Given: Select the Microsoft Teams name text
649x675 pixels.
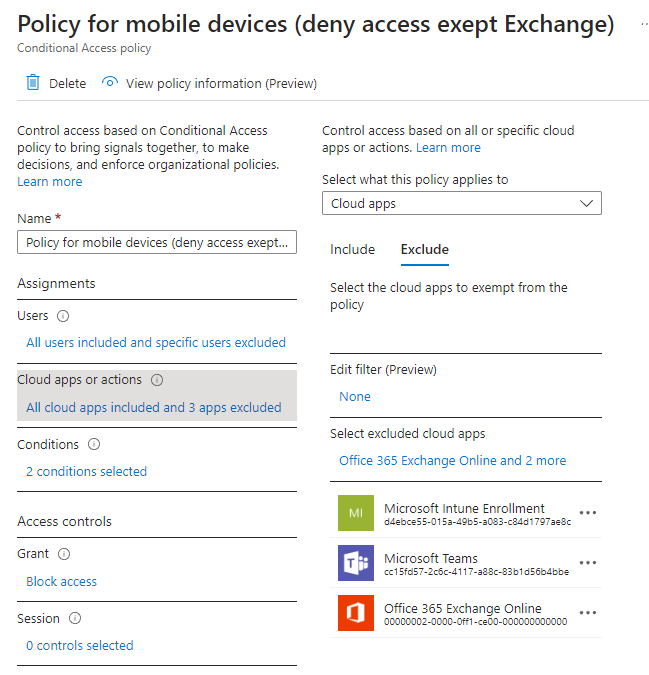Looking at the screenshot, I should [431, 558].
